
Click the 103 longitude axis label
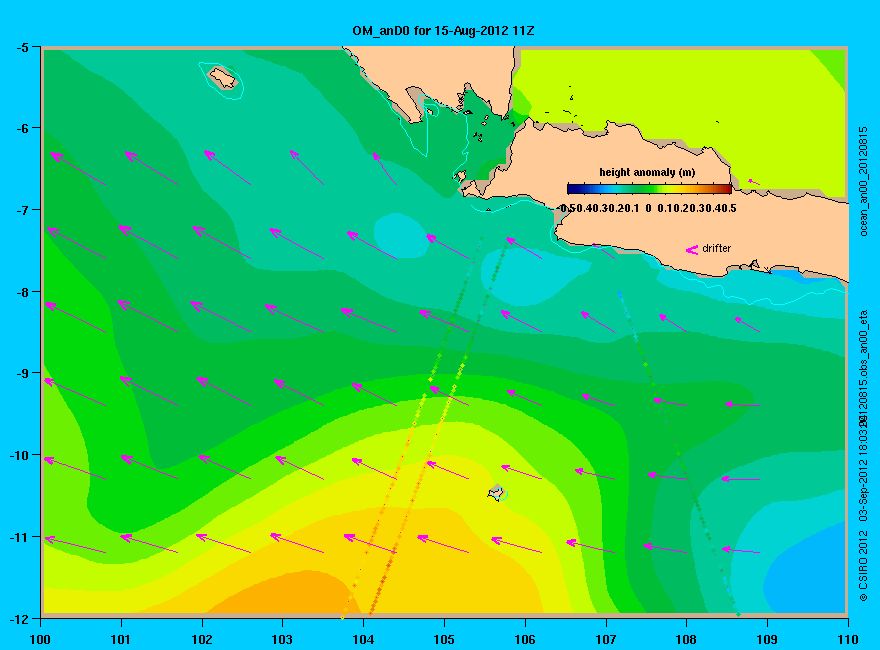pos(282,639)
